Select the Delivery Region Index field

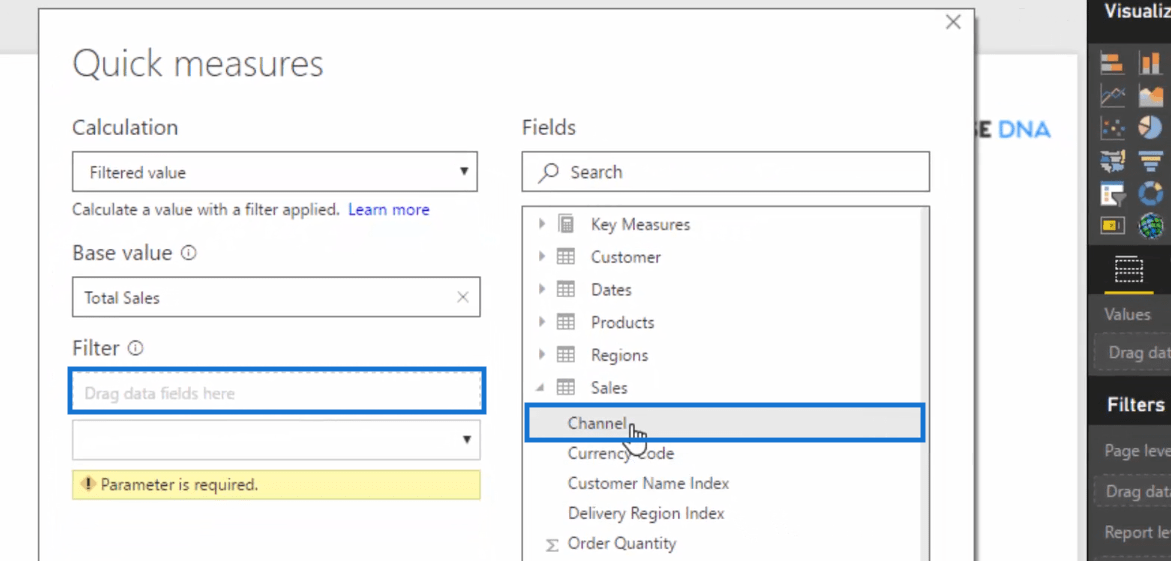point(646,513)
